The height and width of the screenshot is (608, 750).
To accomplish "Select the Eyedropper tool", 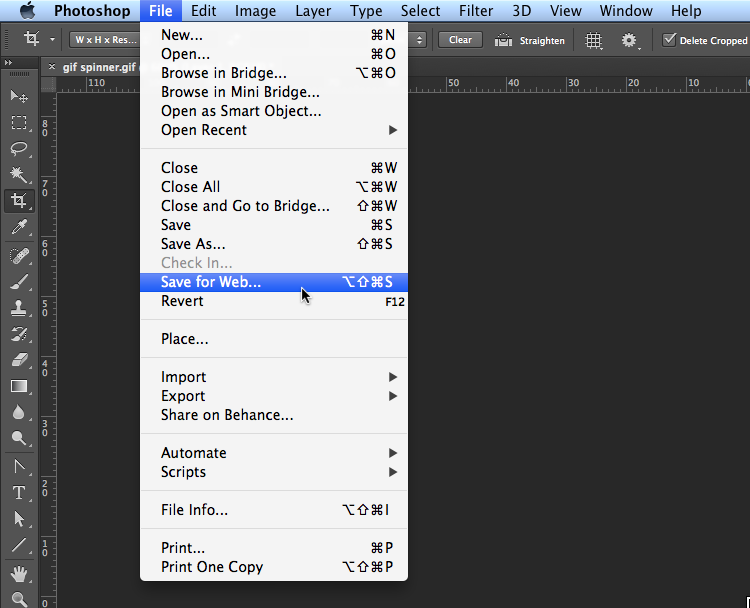I will coord(19,227).
